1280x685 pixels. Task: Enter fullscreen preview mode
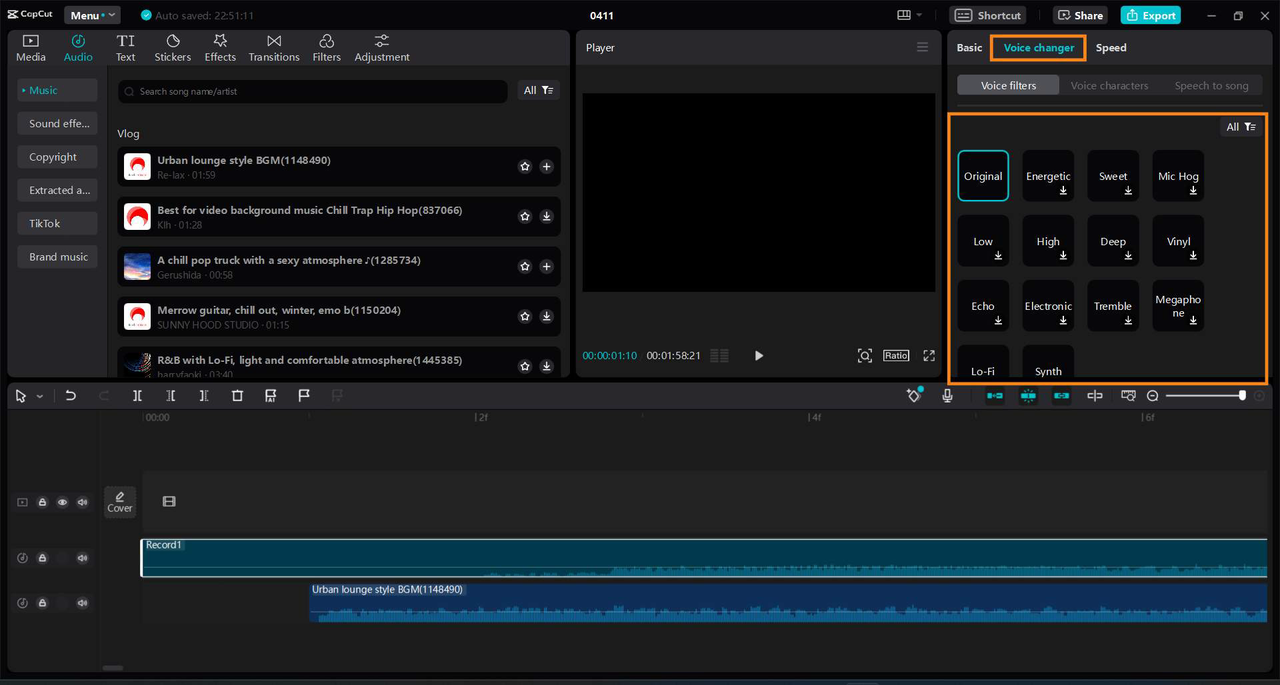(x=929, y=356)
